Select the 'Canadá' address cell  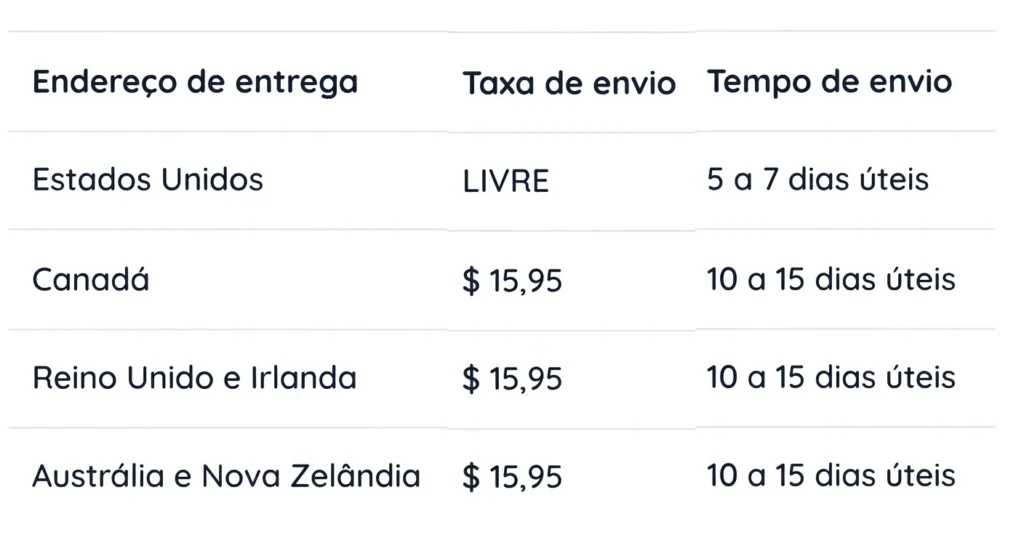click(x=91, y=279)
